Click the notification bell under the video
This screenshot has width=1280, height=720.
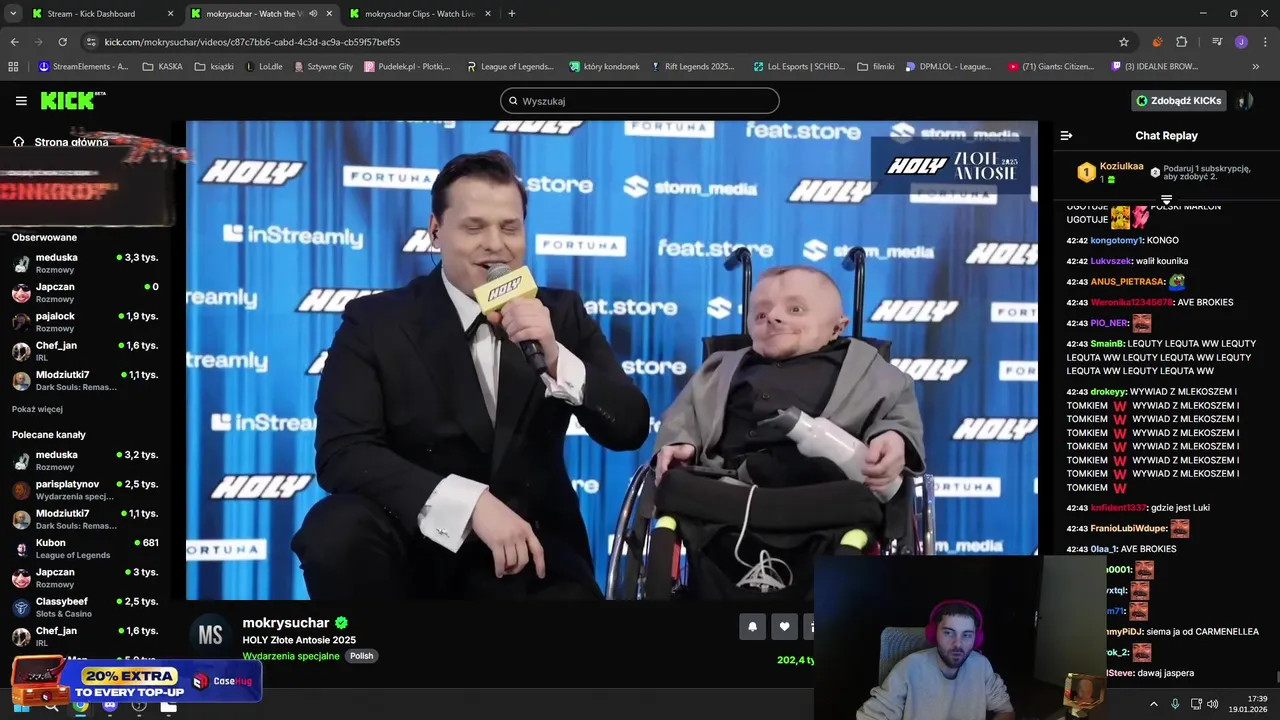coord(752,626)
